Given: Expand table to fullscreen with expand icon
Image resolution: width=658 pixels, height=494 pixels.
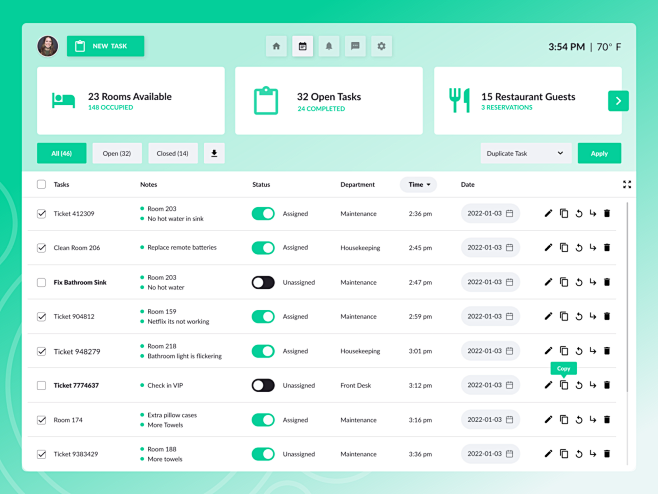Looking at the screenshot, I should point(627,184).
